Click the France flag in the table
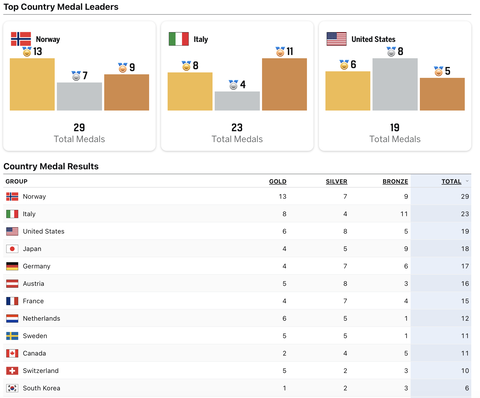480x398 pixels. [x=12, y=301]
